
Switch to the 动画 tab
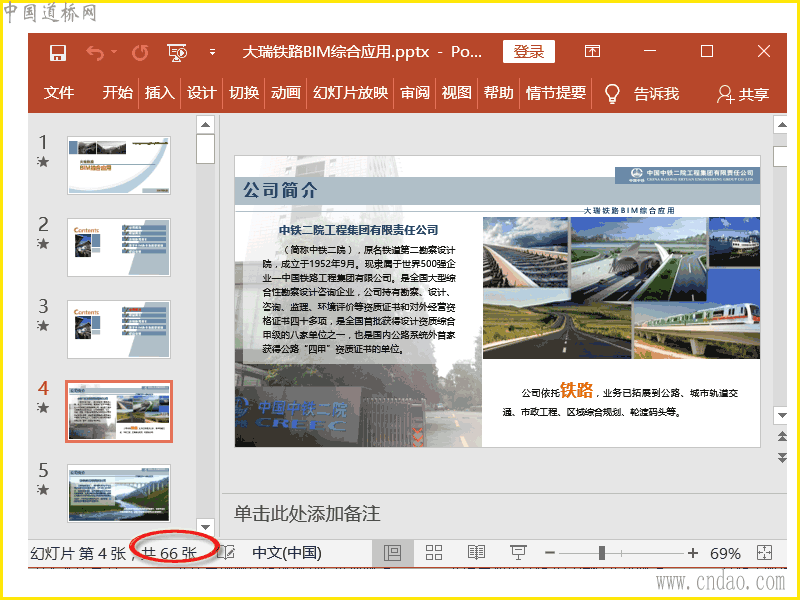coord(286,93)
